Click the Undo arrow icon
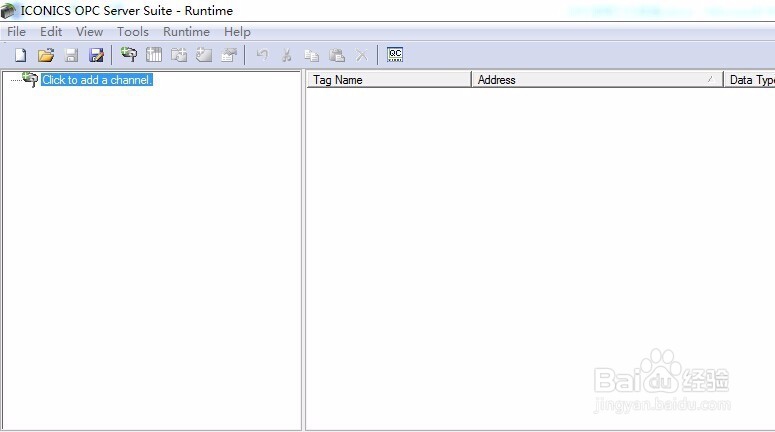 (262, 55)
